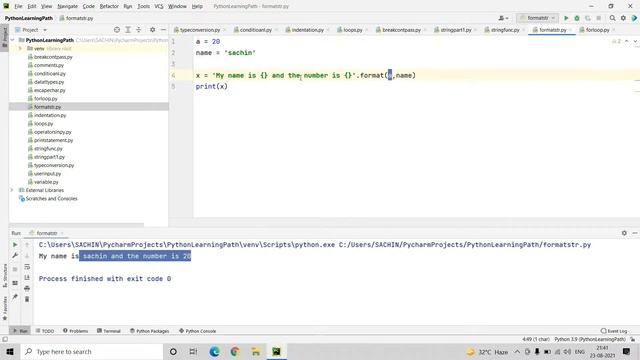Run formatstr with the green play icon

coord(566,18)
